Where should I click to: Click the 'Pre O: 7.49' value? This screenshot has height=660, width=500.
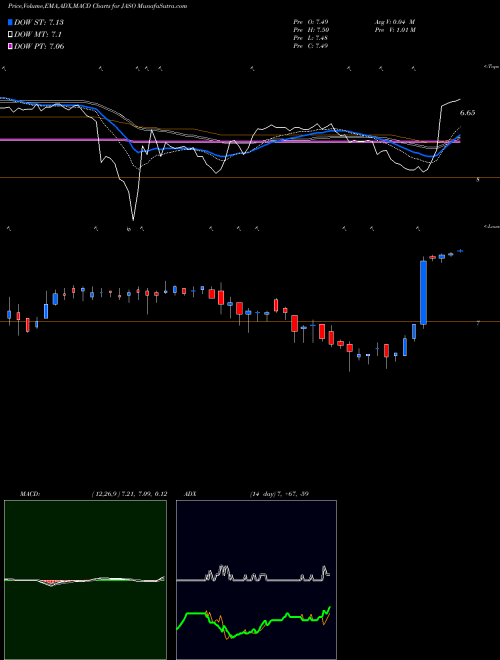point(311,22)
